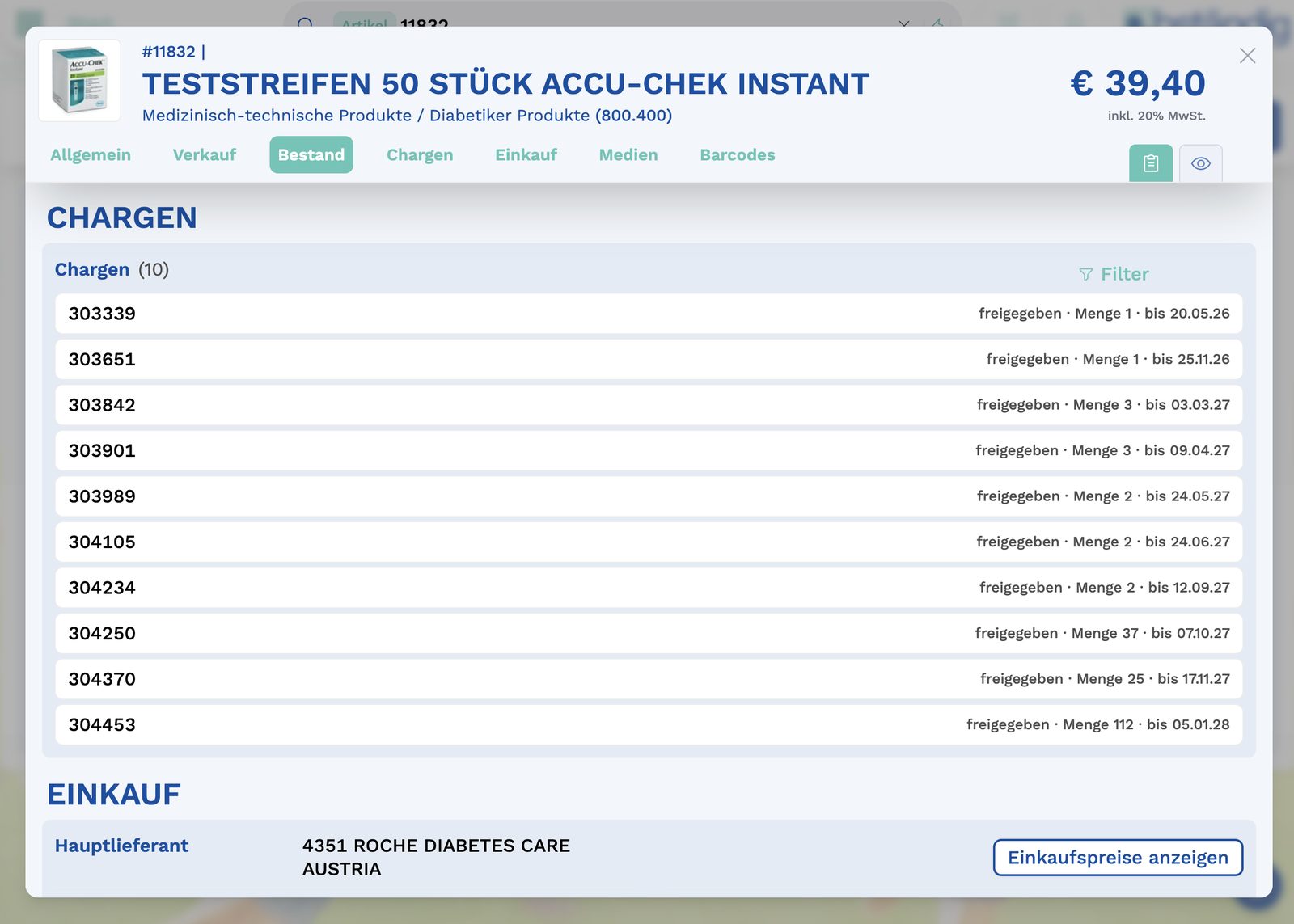Click the category path Medizinisch-technische Produkte
Screen dimensions: 1294x924
[407, 116]
